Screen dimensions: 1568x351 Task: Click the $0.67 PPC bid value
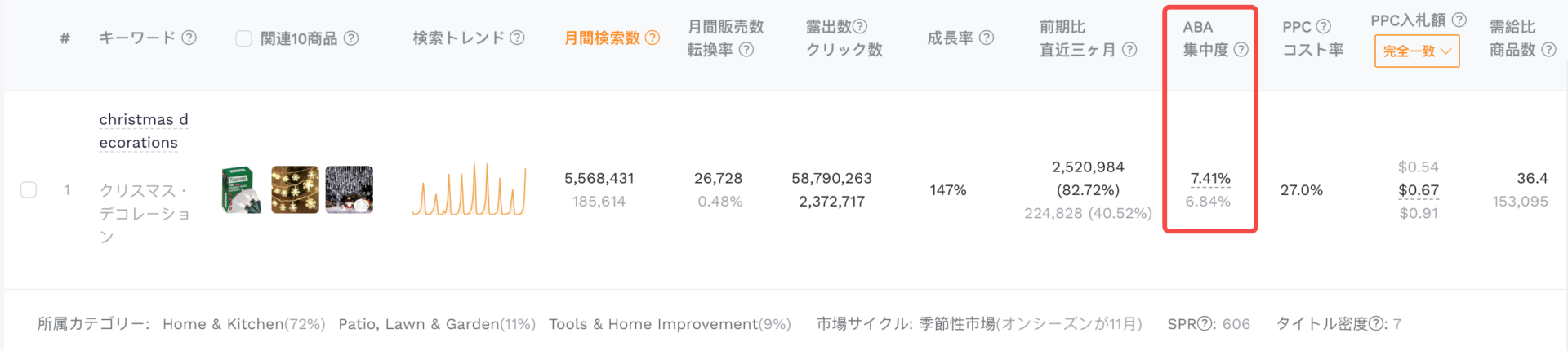point(1419,190)
